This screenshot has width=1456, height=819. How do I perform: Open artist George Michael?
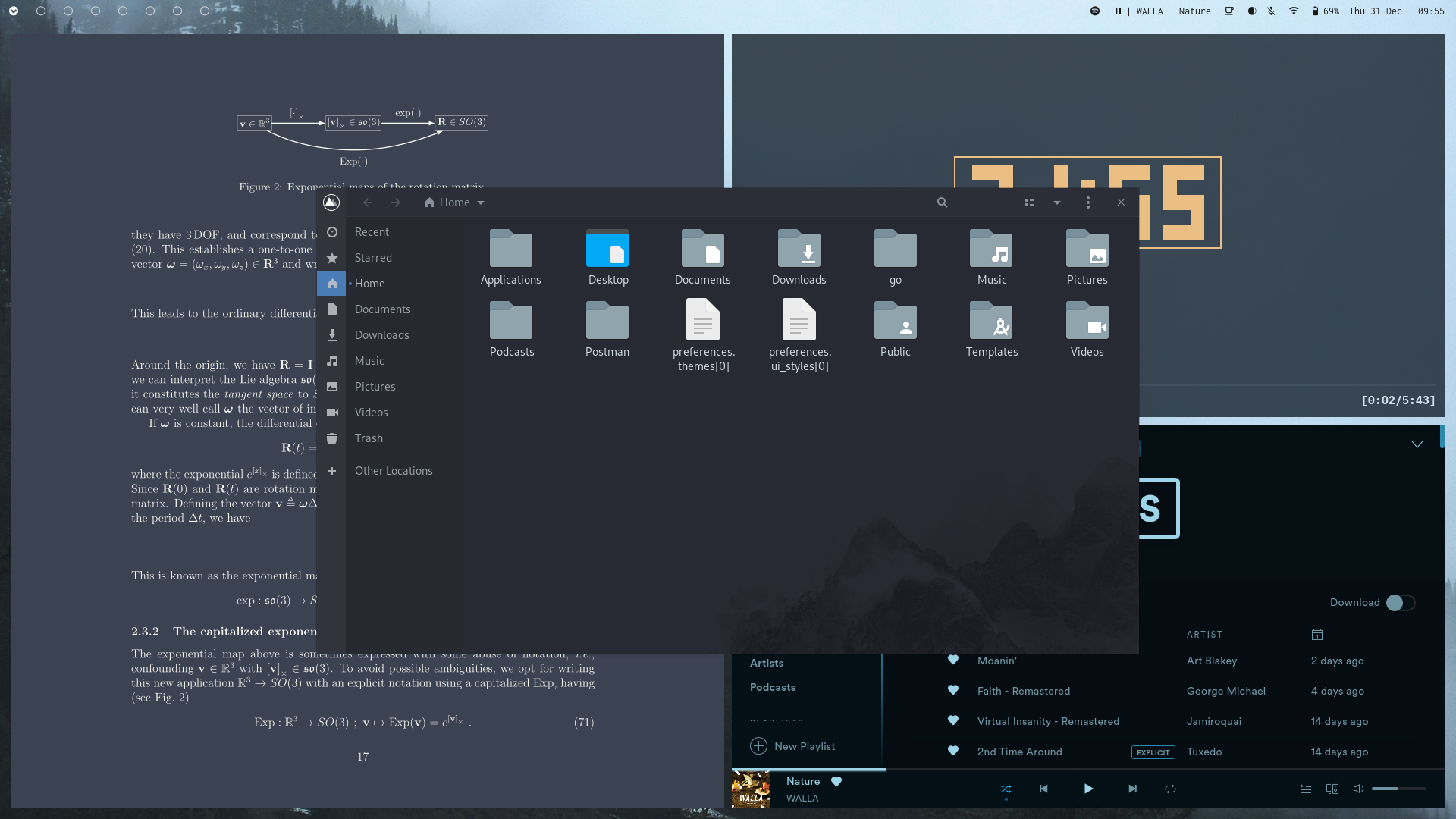point(1226,691)
